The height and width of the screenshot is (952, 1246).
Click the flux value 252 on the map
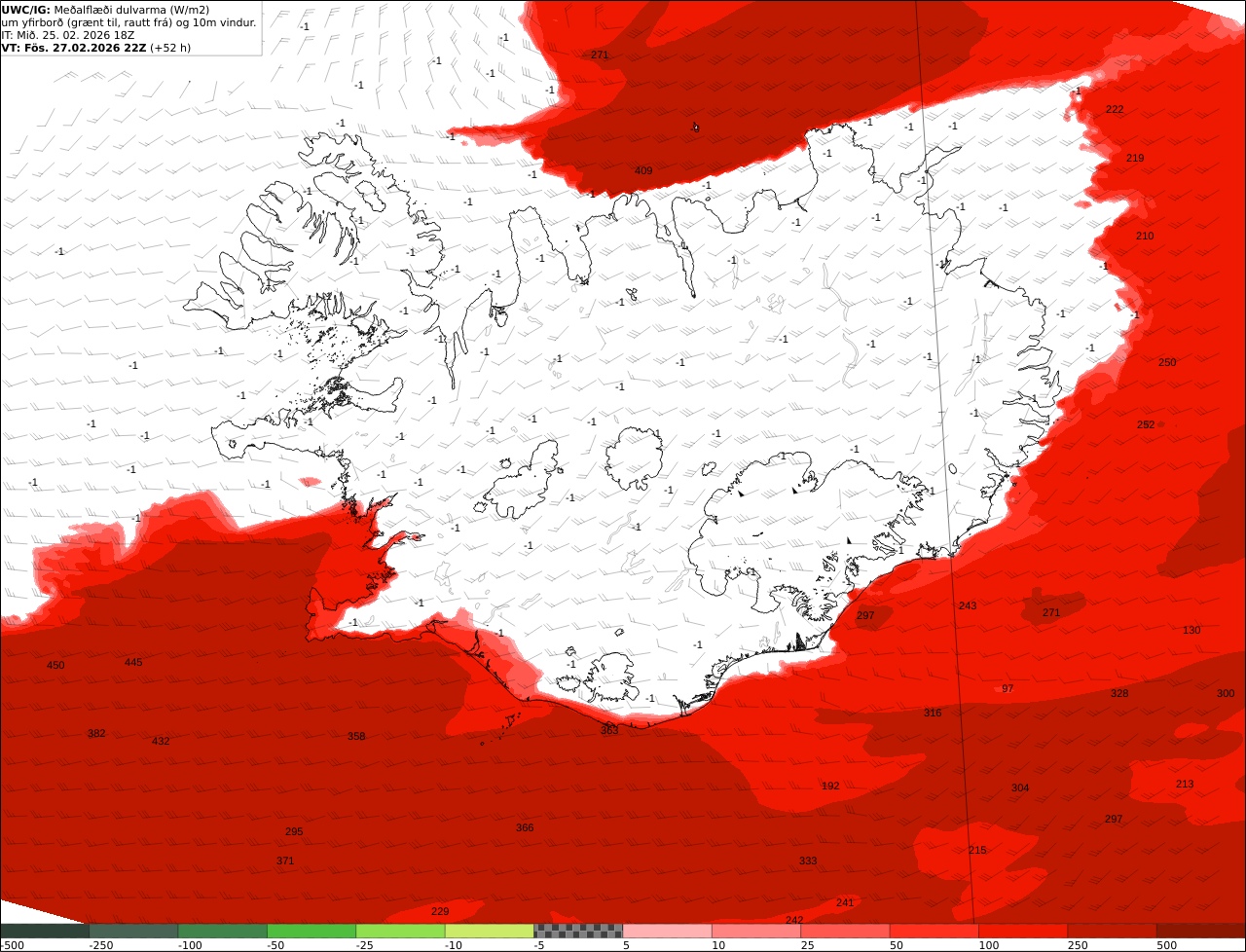point(1146,424)
